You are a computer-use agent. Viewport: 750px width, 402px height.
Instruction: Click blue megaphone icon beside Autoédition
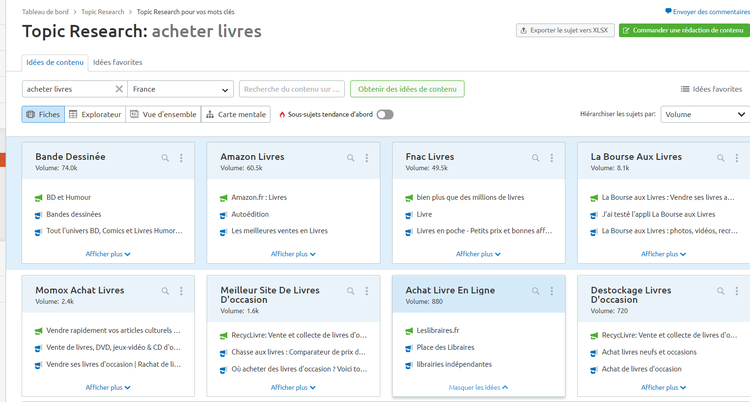(x=223, y=215)
